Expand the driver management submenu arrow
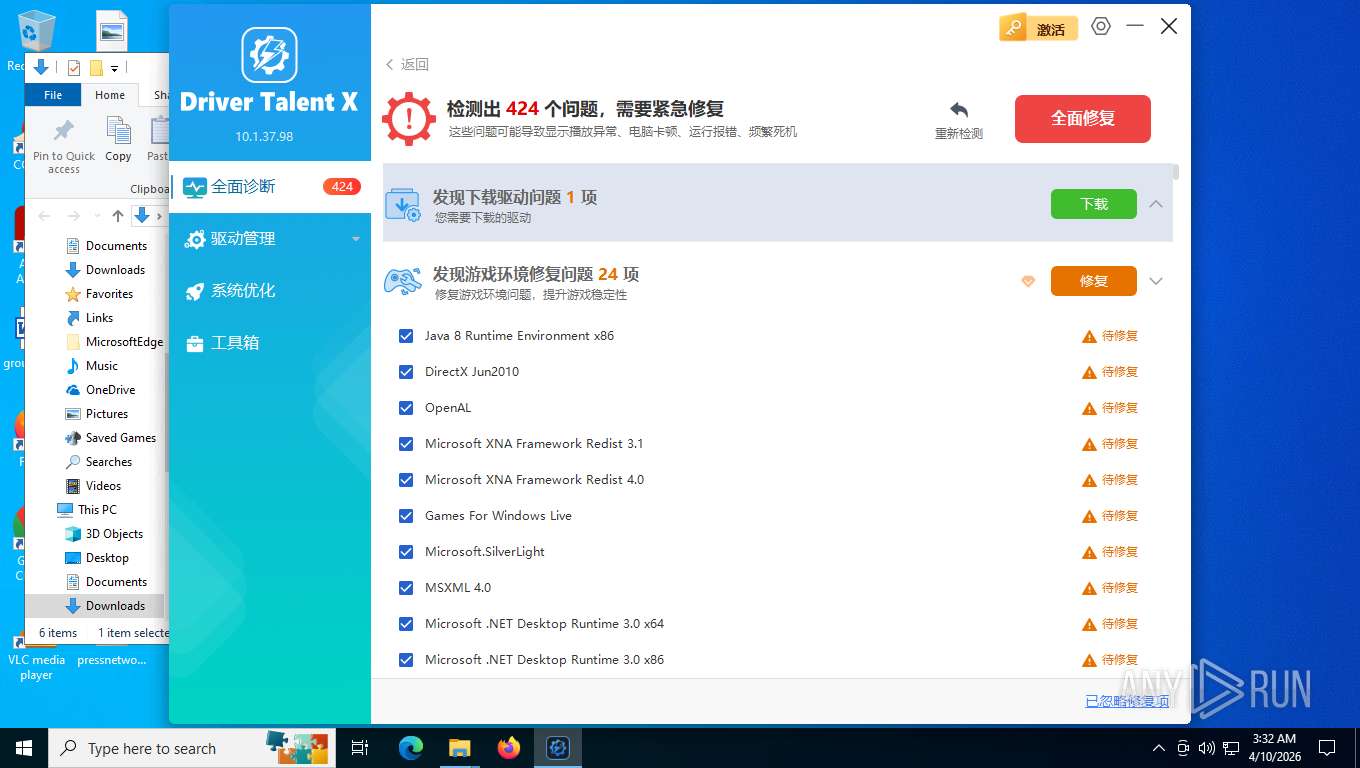 [x=355, y=239]
